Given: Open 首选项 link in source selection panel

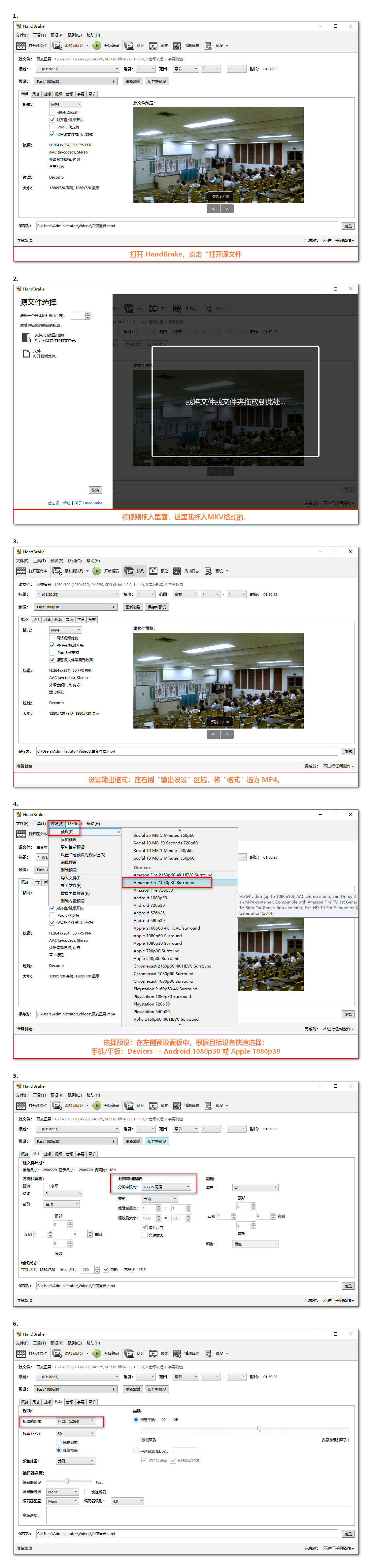Looking at the screenshot, I should coord(53,503).
